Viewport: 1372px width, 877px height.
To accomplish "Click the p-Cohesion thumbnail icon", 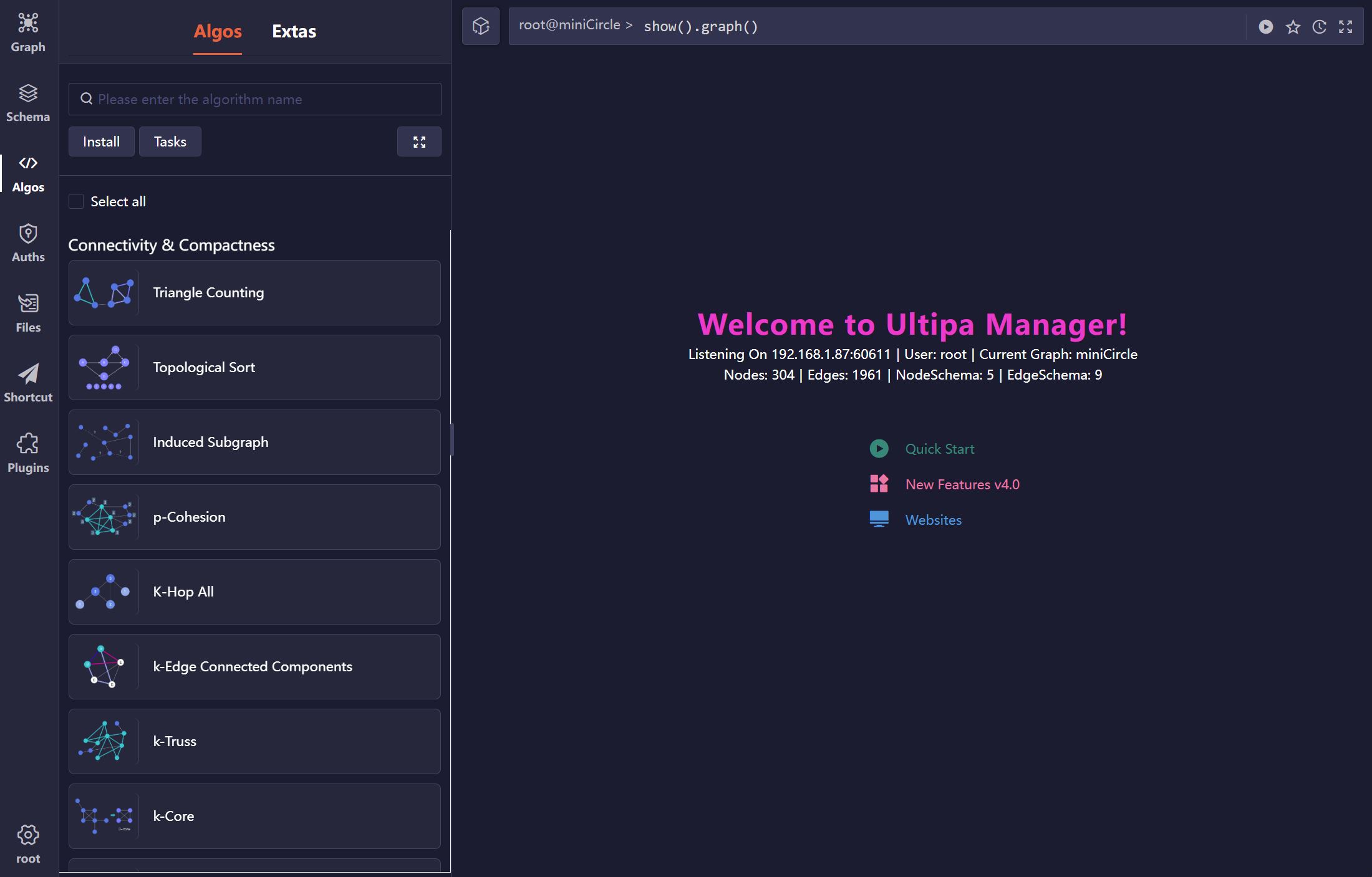I will (x=104, y=517).
